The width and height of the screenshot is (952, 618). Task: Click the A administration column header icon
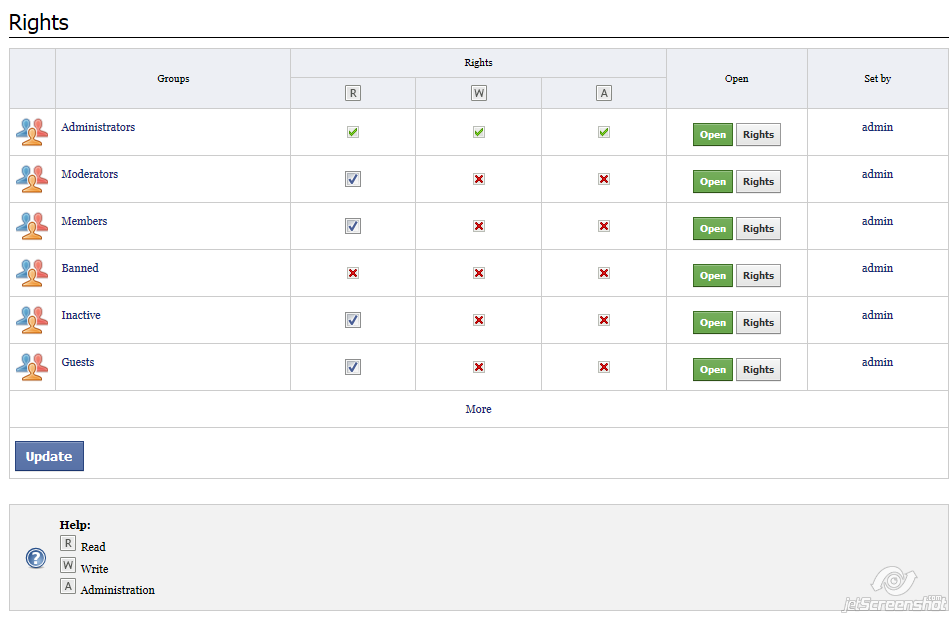603,93
